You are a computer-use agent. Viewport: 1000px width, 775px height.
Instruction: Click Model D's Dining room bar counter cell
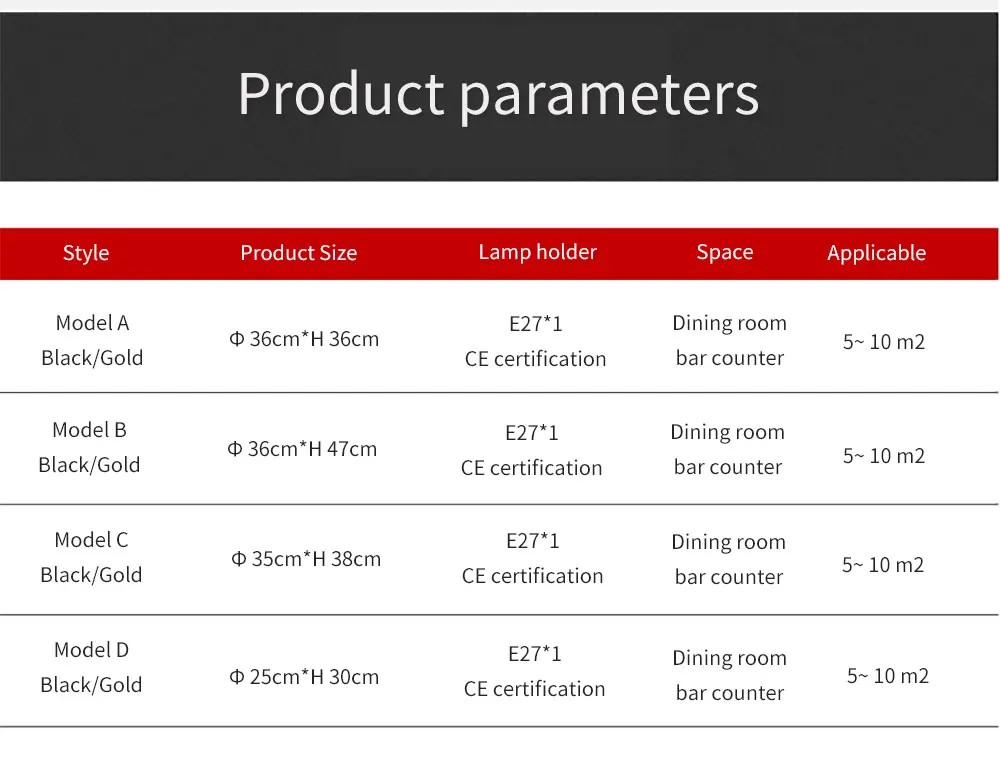tap(730, 675)
